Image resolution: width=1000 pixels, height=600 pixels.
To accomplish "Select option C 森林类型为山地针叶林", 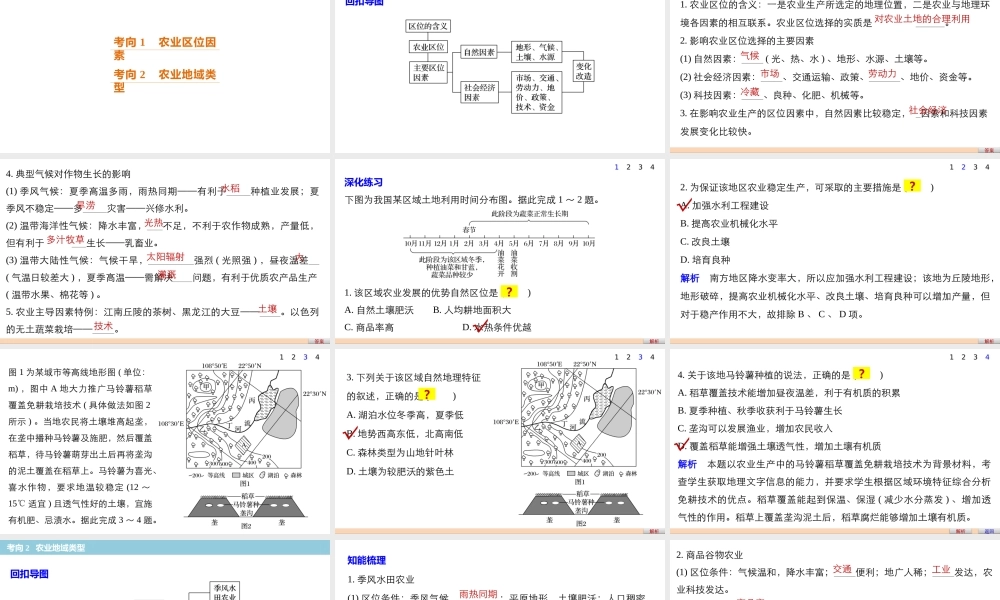I will click(x=400, y=453).
